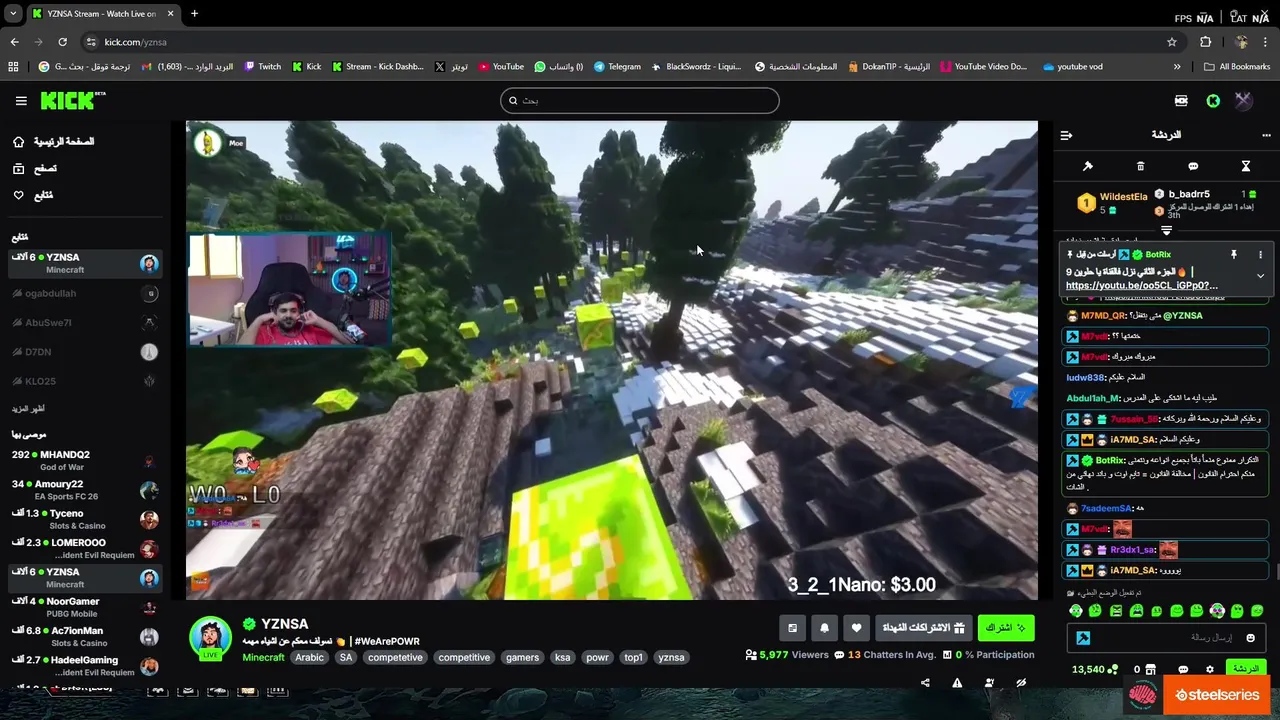This screenshot has width=1280, height=720.
Task: Open recommended channel LOMEROOO
Action: tap(85, 548)
